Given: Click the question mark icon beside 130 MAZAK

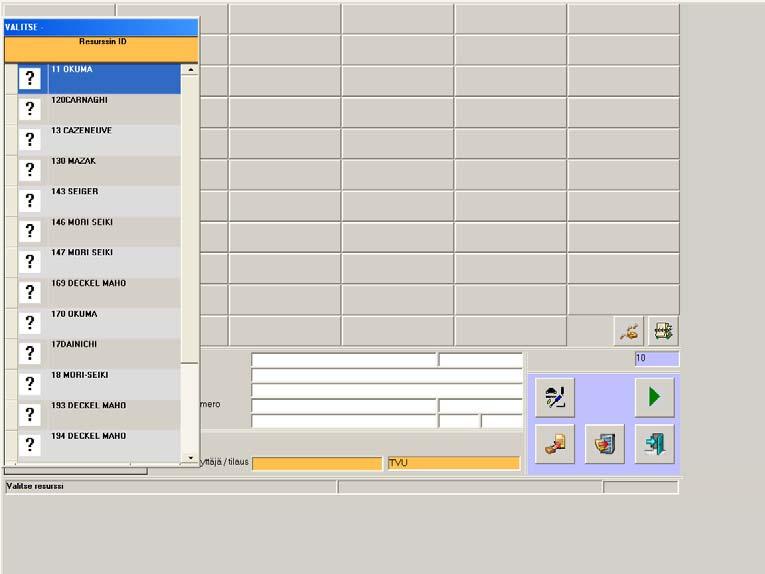Looking at the screenshot, I should (x=30, y=170).
